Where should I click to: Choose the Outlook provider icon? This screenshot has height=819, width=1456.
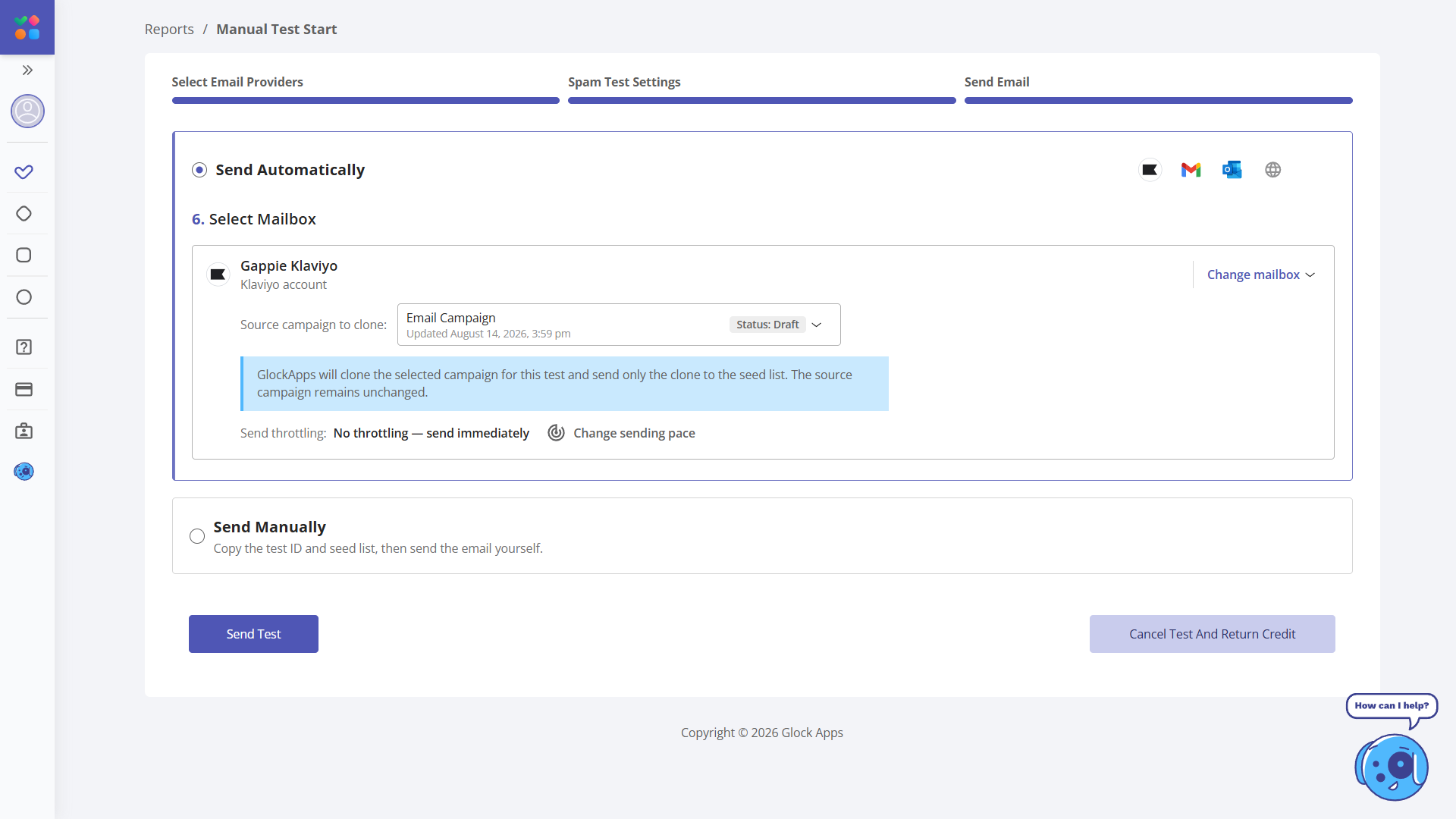tap(1232, 170)
